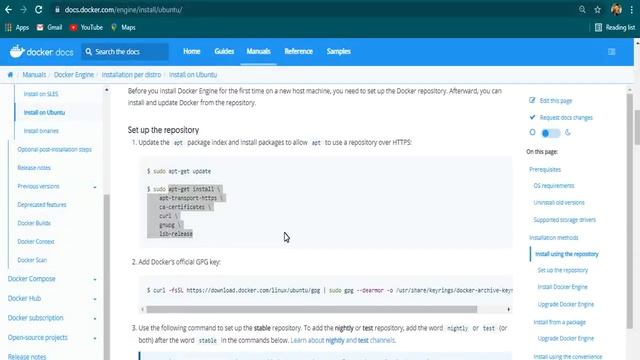Open the Maps bookmark
The width and height of the screenshot is (640, 360).
coord(123,27)
